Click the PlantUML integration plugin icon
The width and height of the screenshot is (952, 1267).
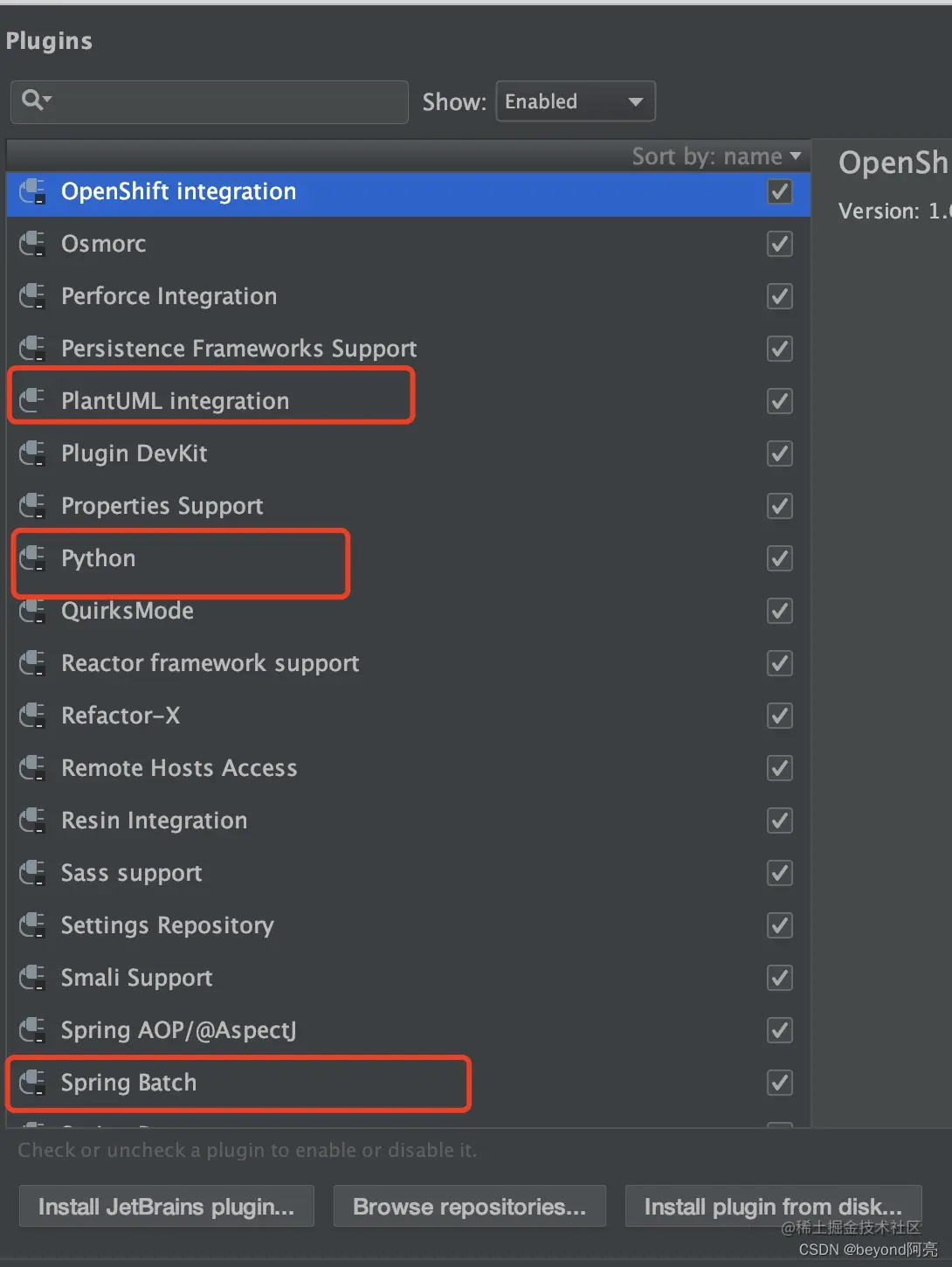[32, 401]
